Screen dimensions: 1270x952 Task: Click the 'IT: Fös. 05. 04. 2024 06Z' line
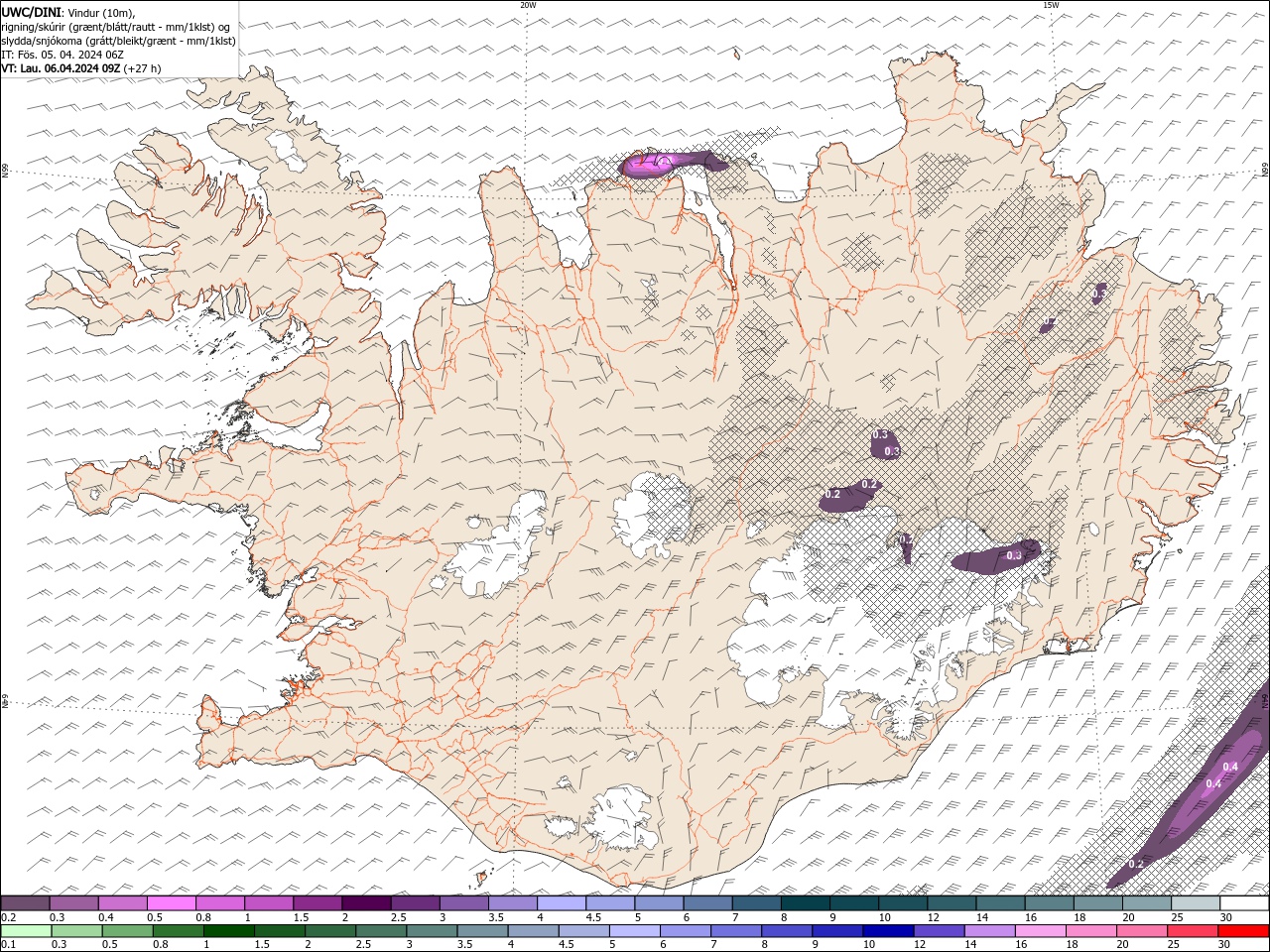[x=63, y=55]
